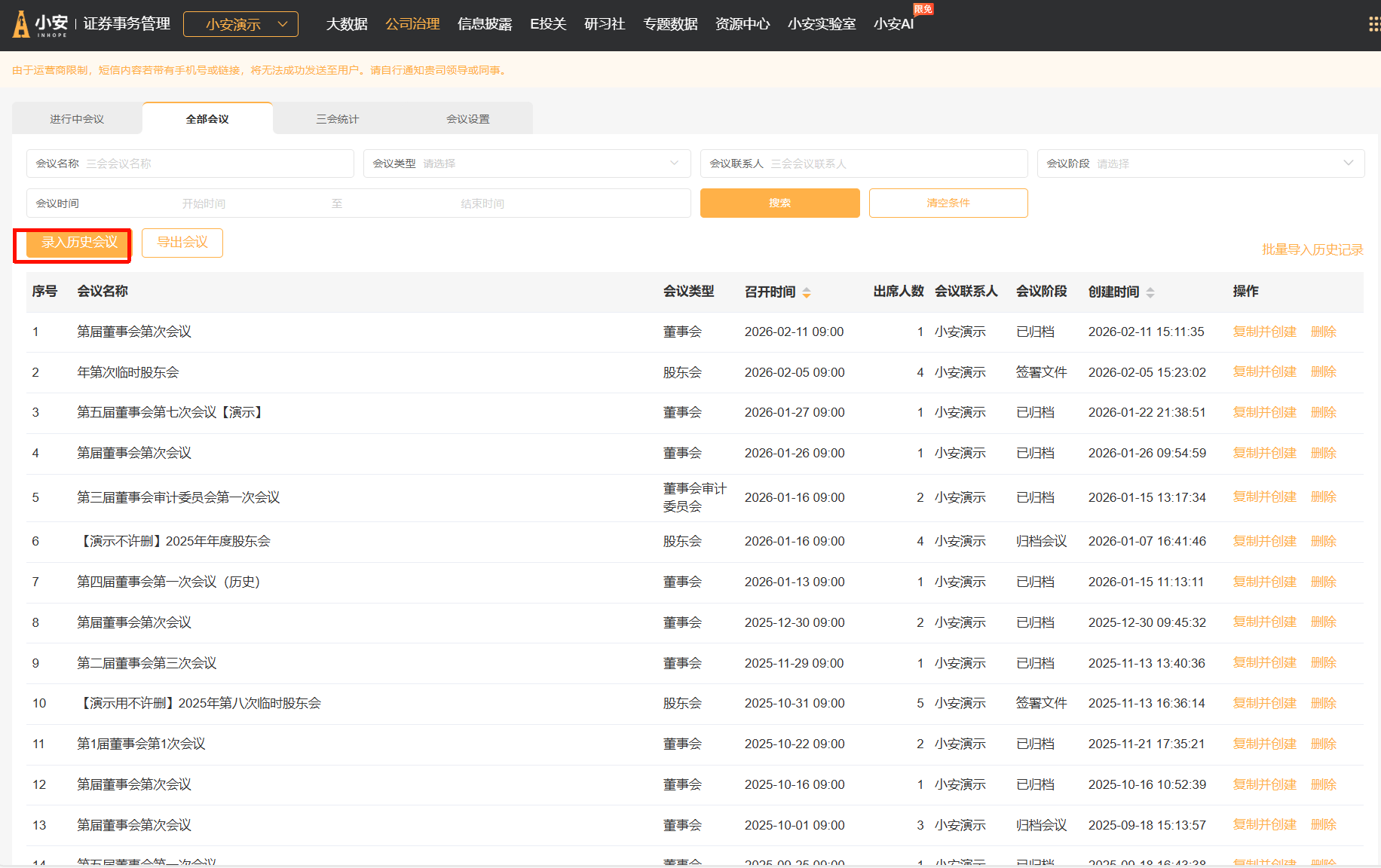
Task: Click into the 会议名称 search field
Action: tap(215, 164)
